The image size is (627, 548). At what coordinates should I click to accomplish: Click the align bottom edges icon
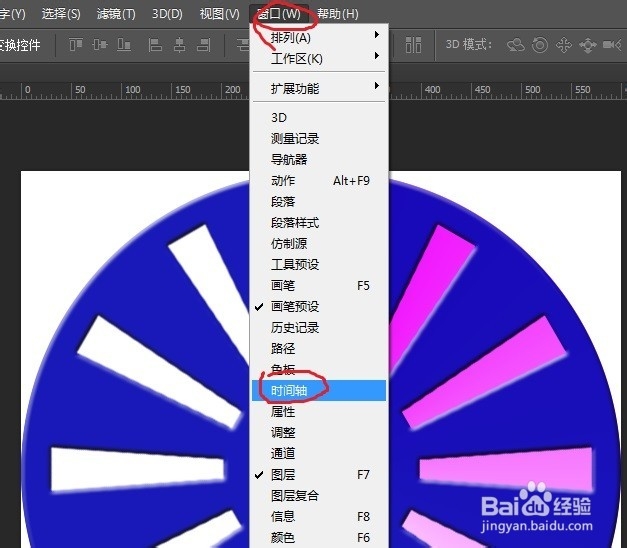point(124,45)
